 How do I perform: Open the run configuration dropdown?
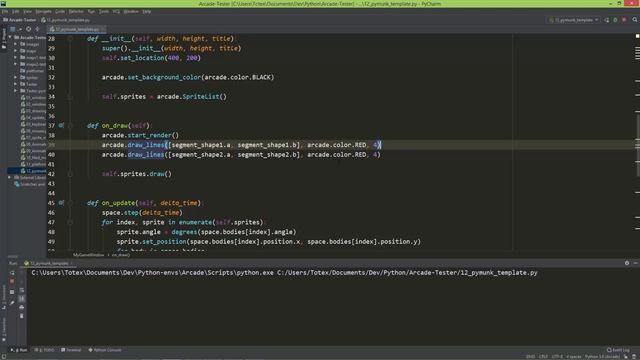coord(574,20)
